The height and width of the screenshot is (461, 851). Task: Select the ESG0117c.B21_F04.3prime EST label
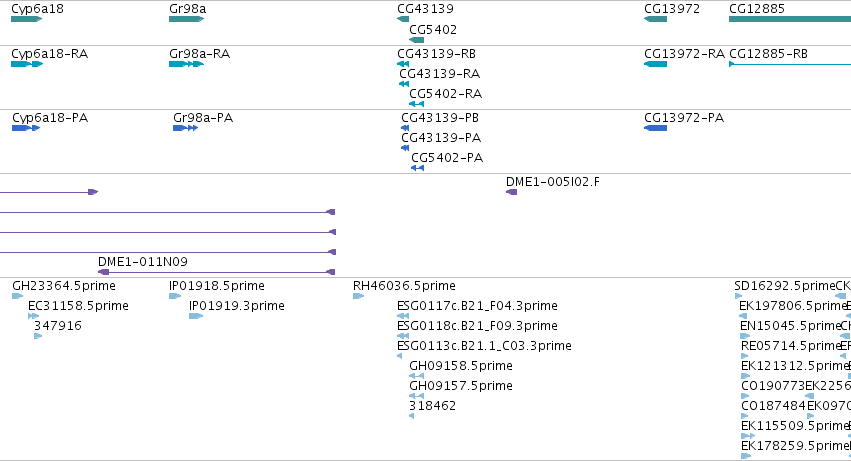point(477,306)
